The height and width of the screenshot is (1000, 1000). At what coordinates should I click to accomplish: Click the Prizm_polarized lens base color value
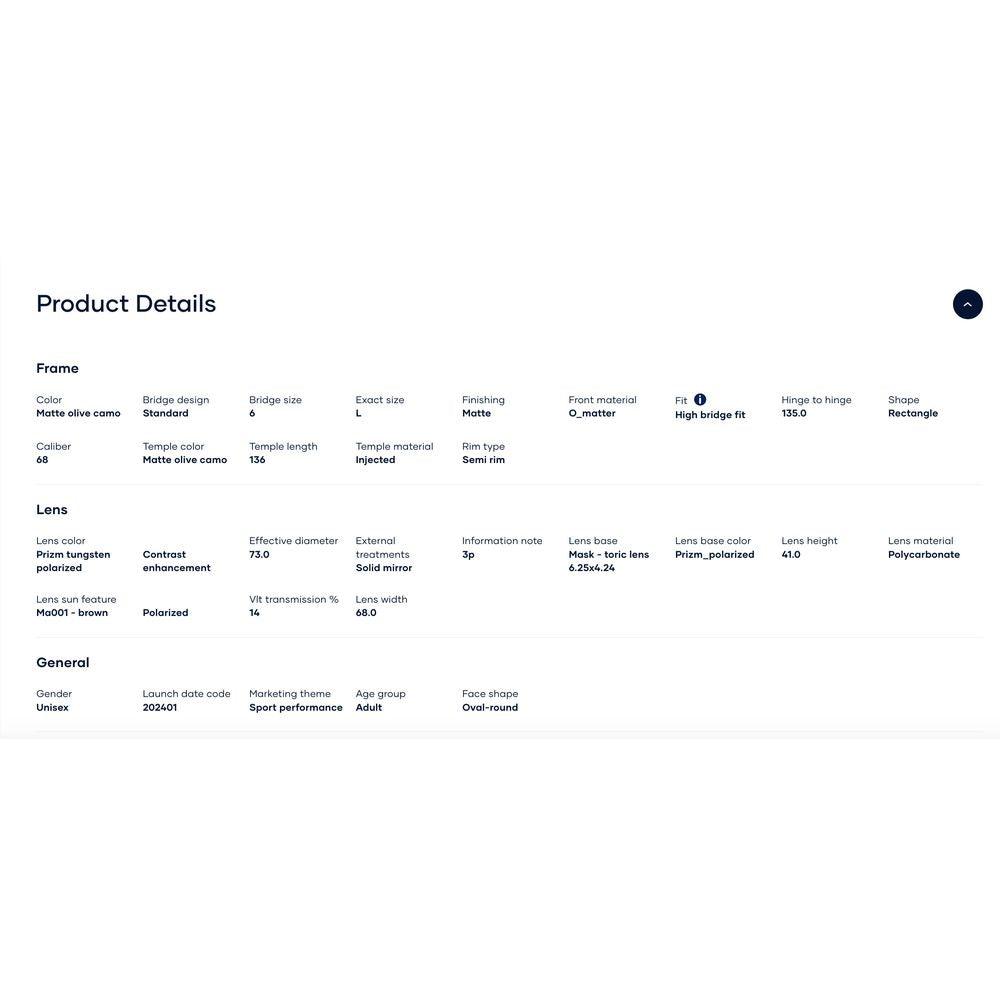tap(715, 555)
